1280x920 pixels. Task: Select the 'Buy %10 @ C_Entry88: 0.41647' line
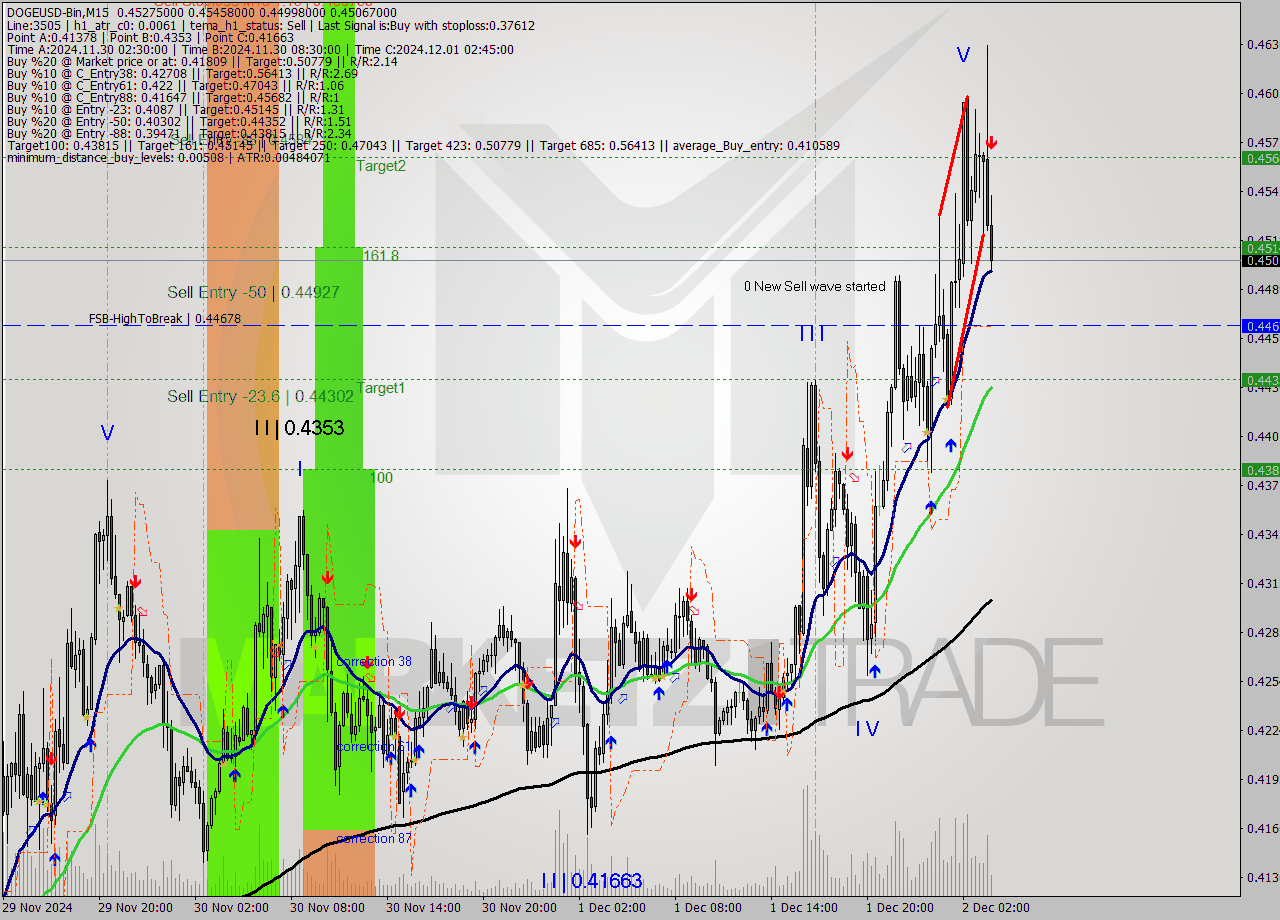click(x=173, y=97)
